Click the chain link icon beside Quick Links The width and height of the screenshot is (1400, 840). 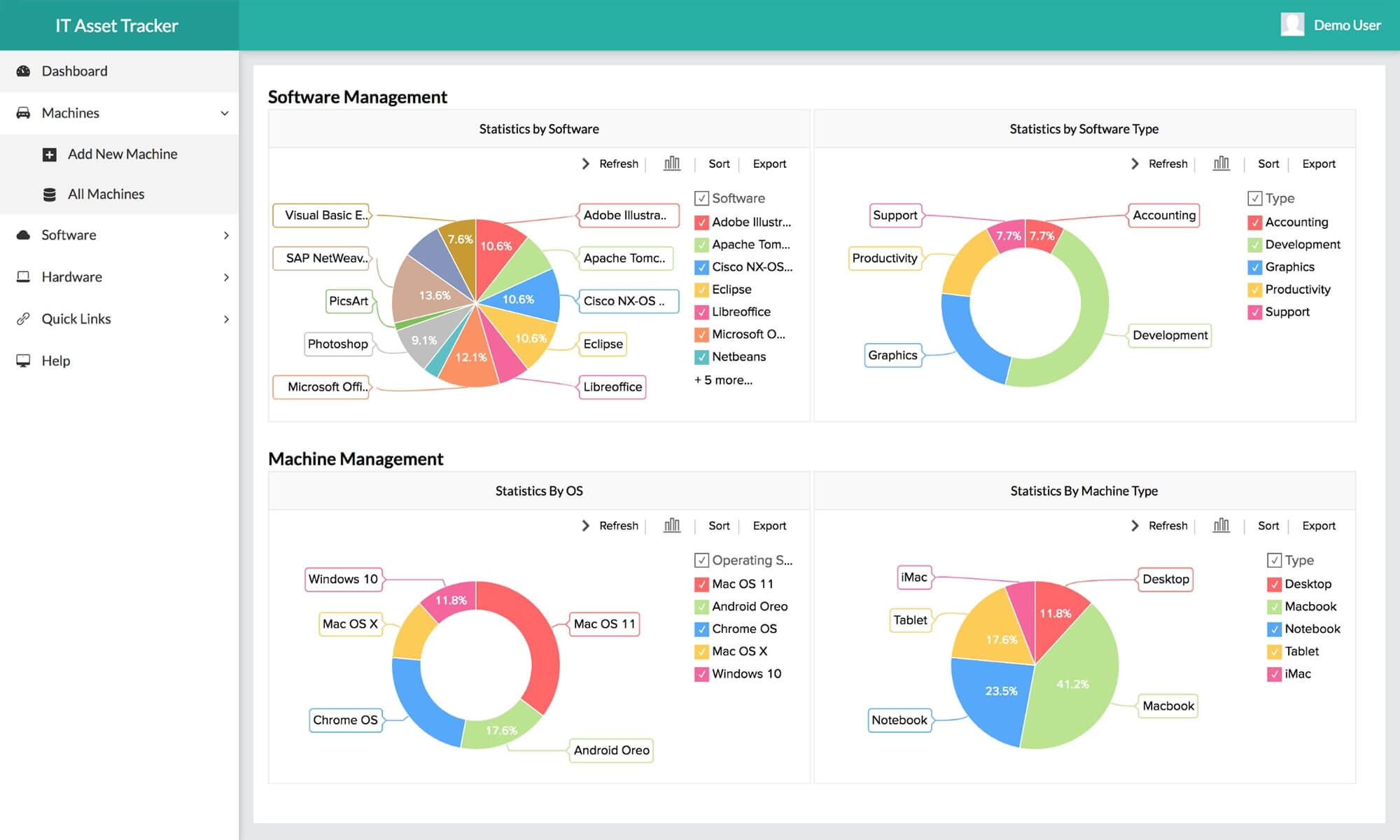click(x=23, y=319)
